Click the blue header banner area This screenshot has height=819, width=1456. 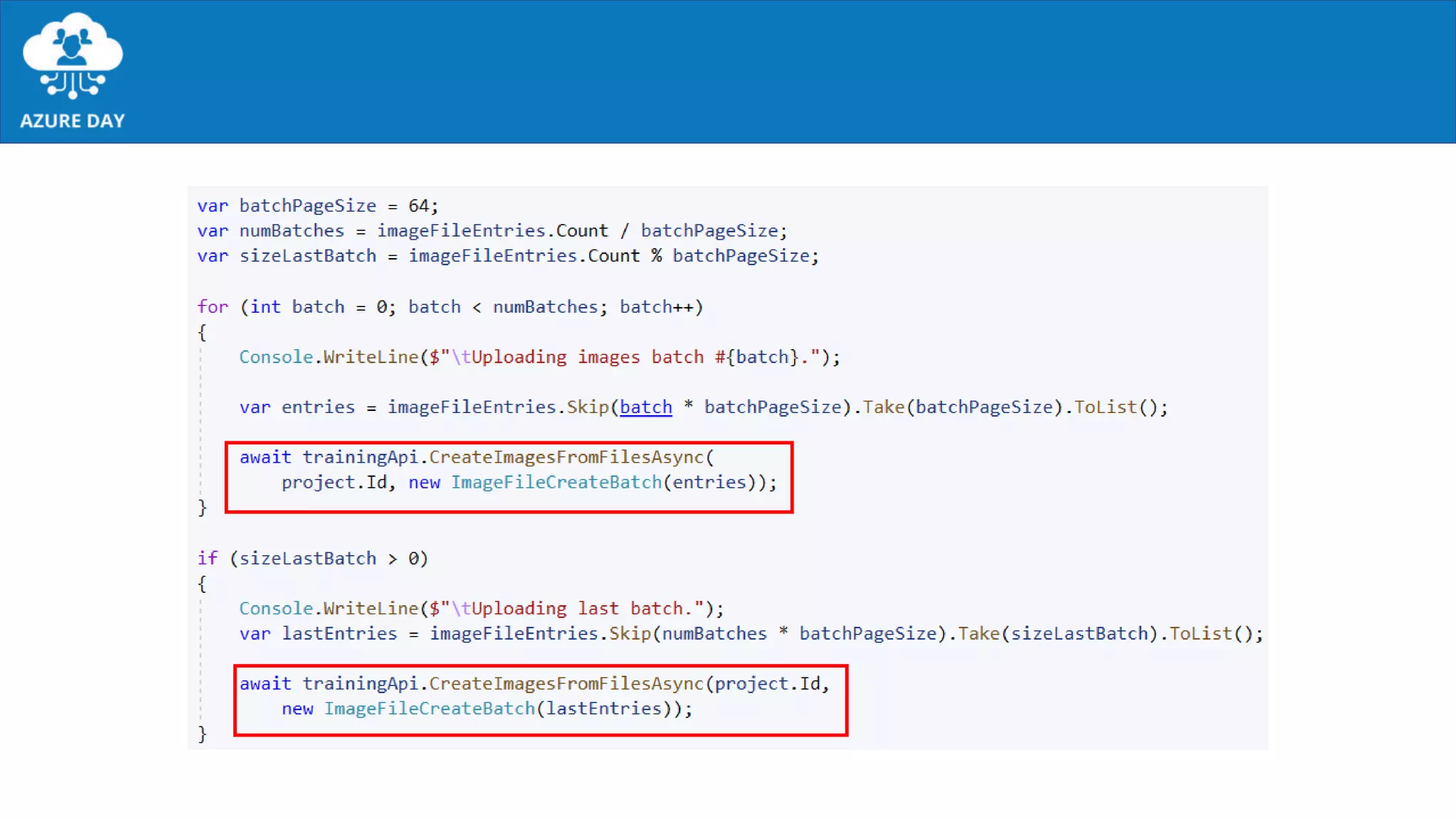click(x=782, y=71)
